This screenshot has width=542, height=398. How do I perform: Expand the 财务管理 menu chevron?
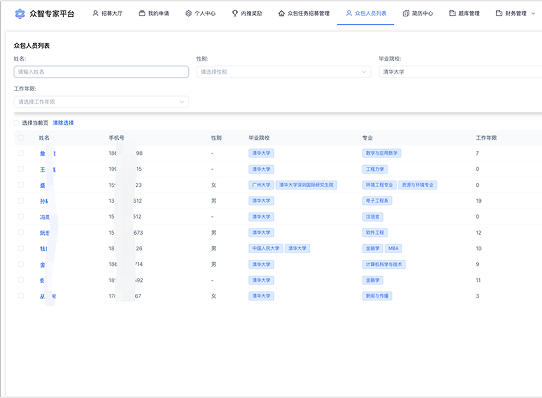[x=533, y=13]
